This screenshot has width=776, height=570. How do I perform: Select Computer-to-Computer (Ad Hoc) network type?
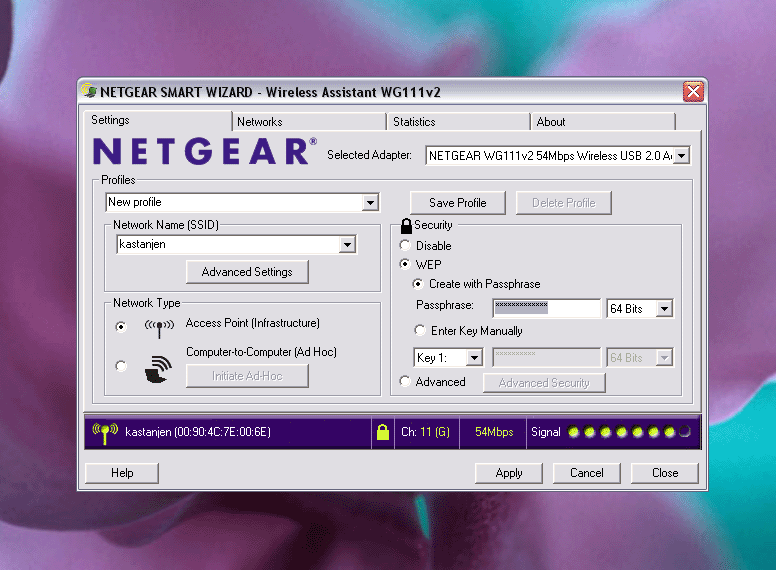click(121, 366)
